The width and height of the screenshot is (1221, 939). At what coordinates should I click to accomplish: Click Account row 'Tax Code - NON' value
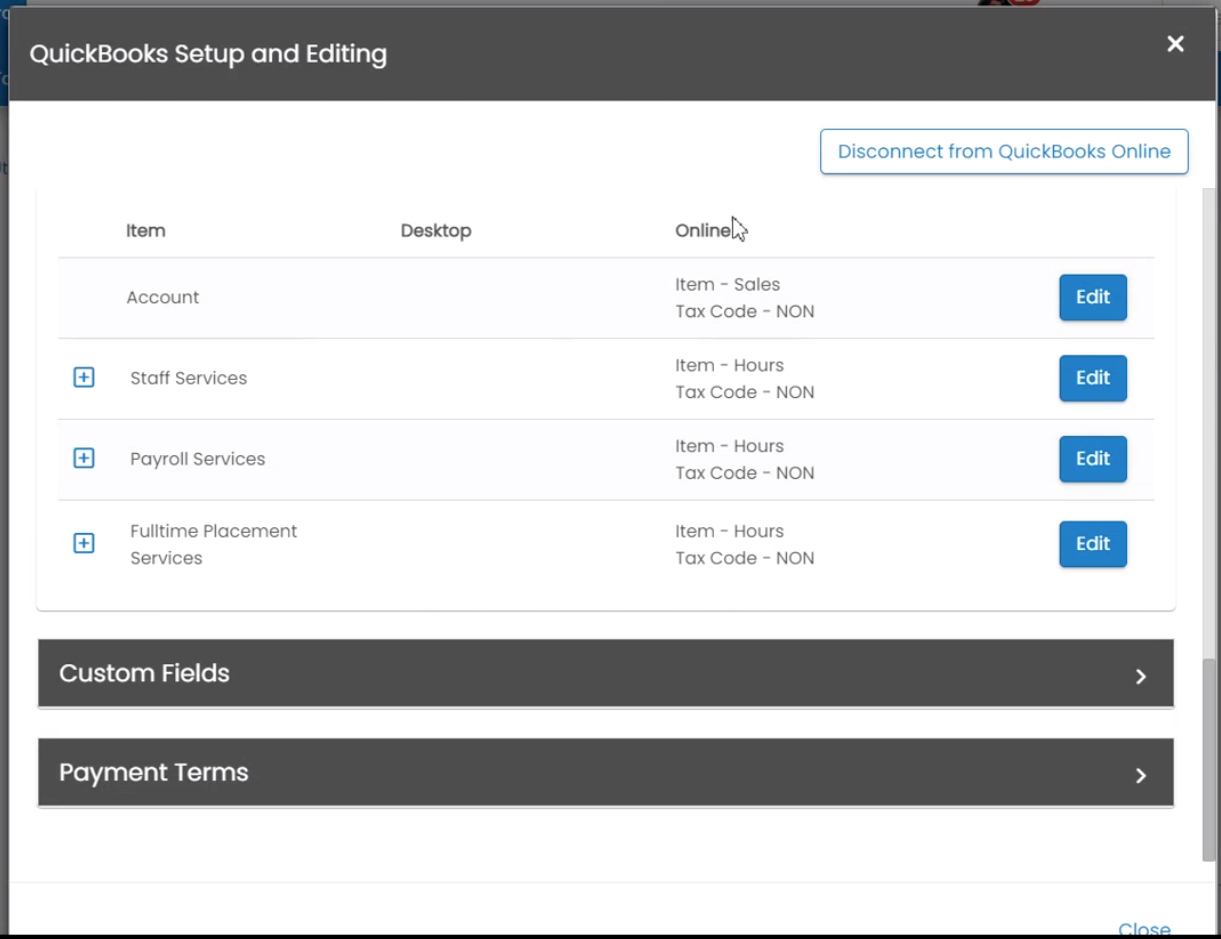[x=745, y=311]
